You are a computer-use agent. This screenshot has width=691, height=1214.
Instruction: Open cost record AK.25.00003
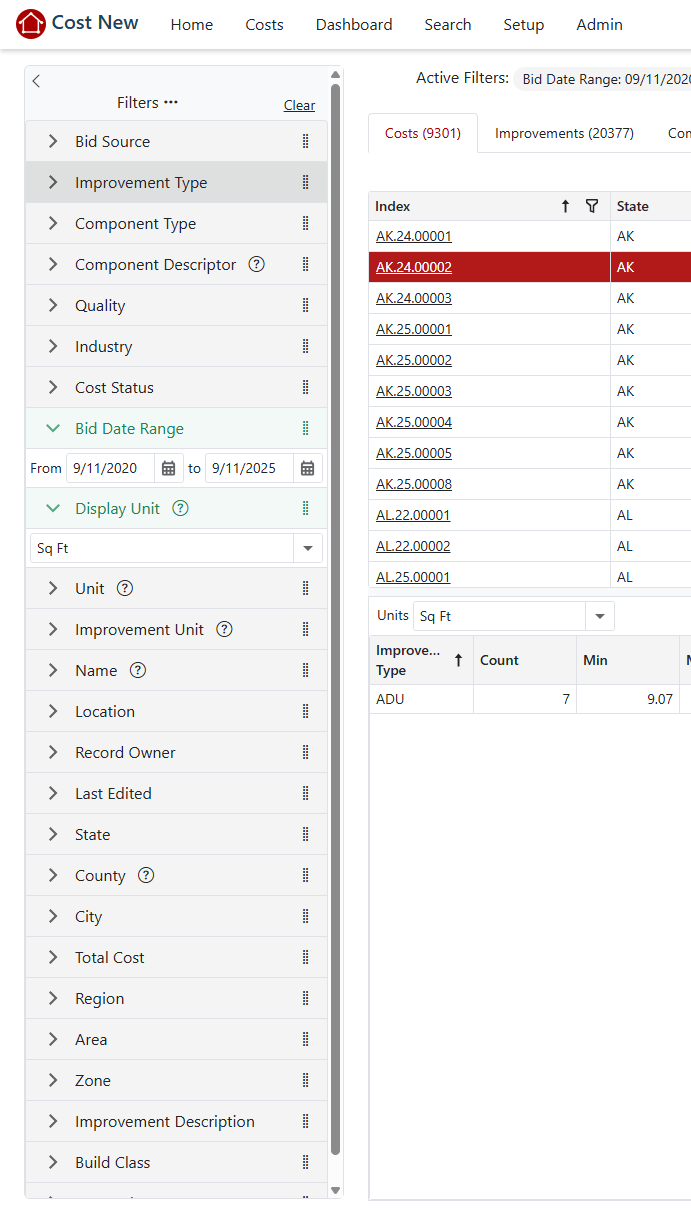point(414,391)
